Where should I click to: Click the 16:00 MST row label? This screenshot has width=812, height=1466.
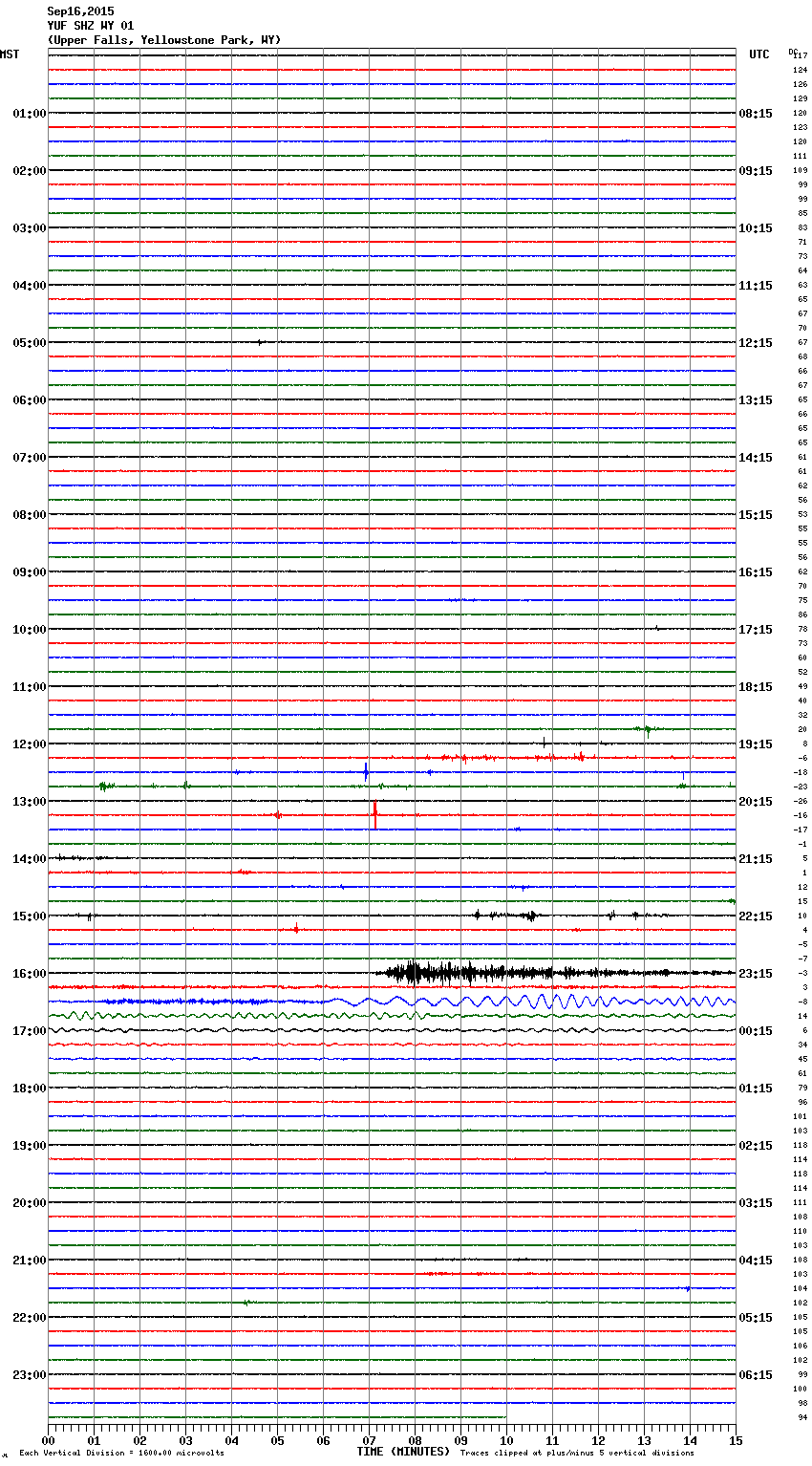click(x=29, y=974)
